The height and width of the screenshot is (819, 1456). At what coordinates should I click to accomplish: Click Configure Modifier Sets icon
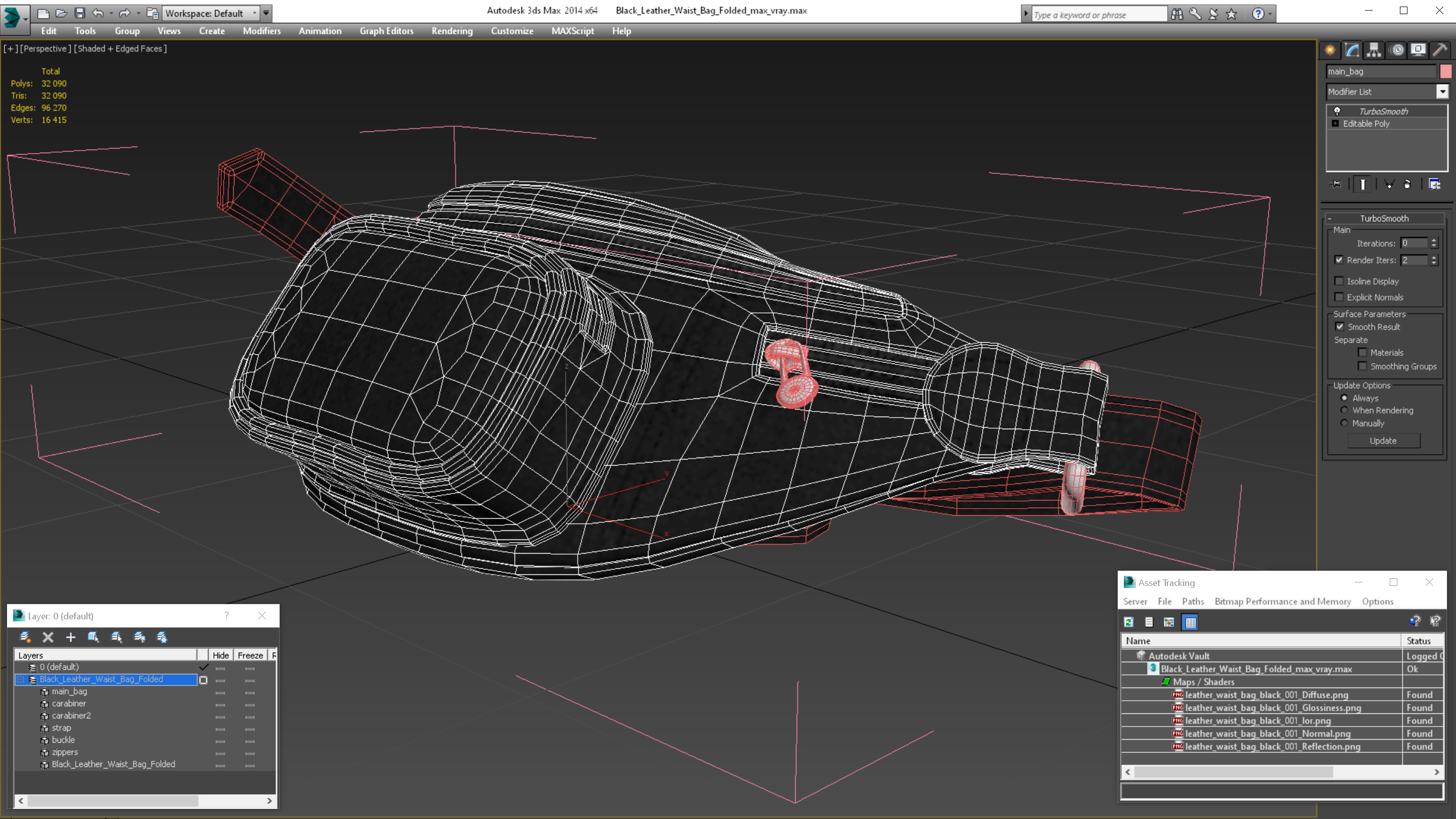click(x=1435, y=184)
